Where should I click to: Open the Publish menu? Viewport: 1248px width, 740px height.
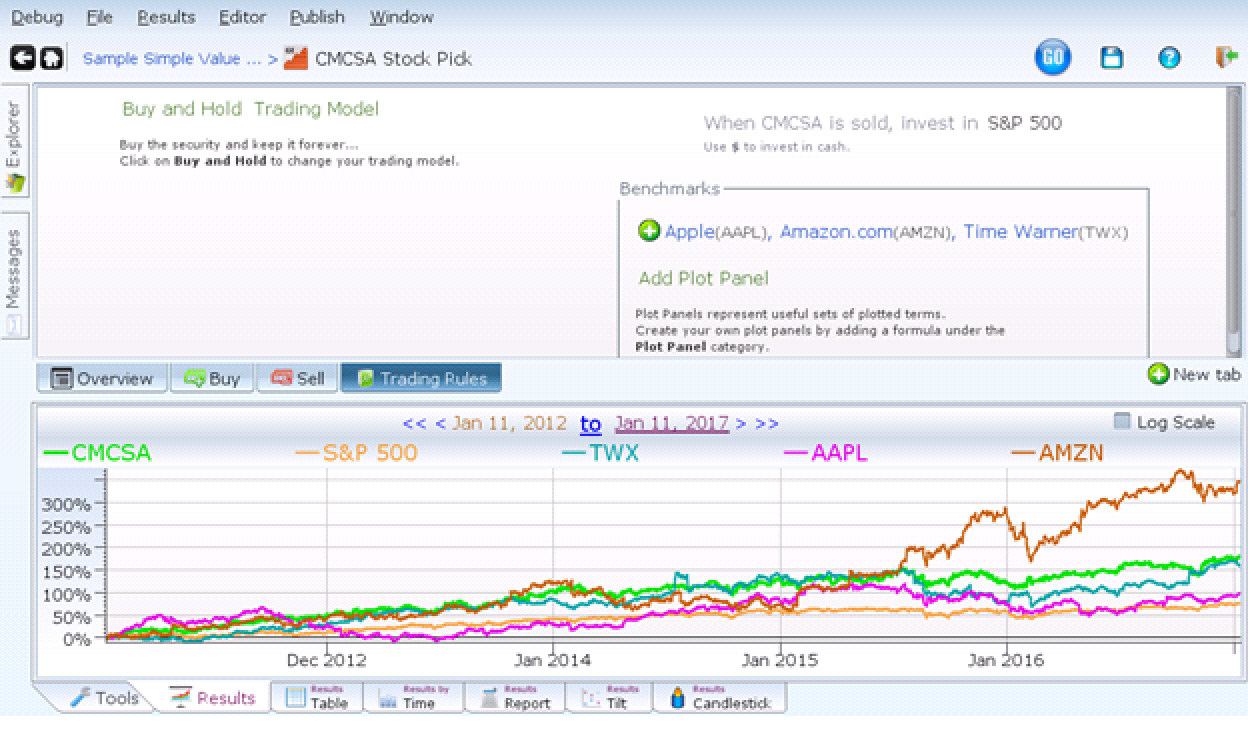coord(317,17)
